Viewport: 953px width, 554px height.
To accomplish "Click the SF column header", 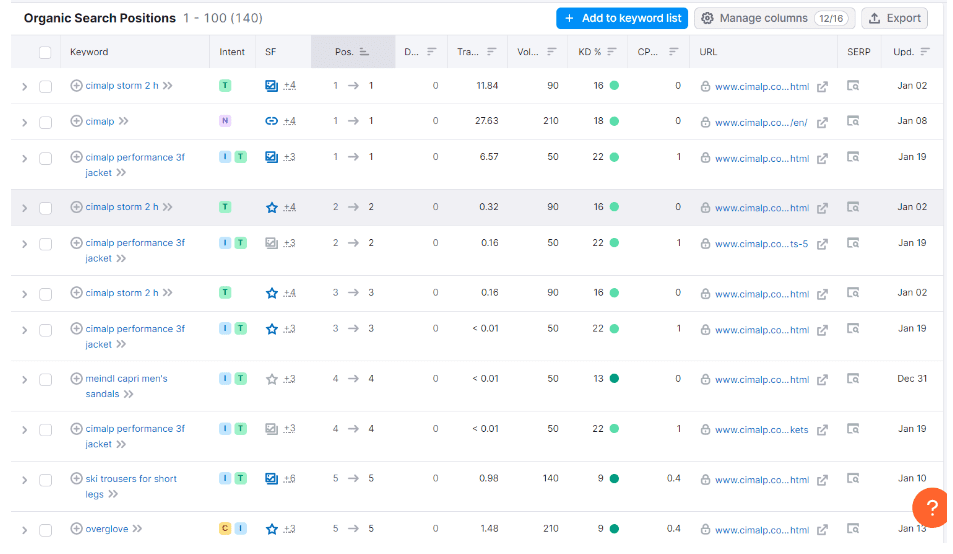I will (270, 52).
